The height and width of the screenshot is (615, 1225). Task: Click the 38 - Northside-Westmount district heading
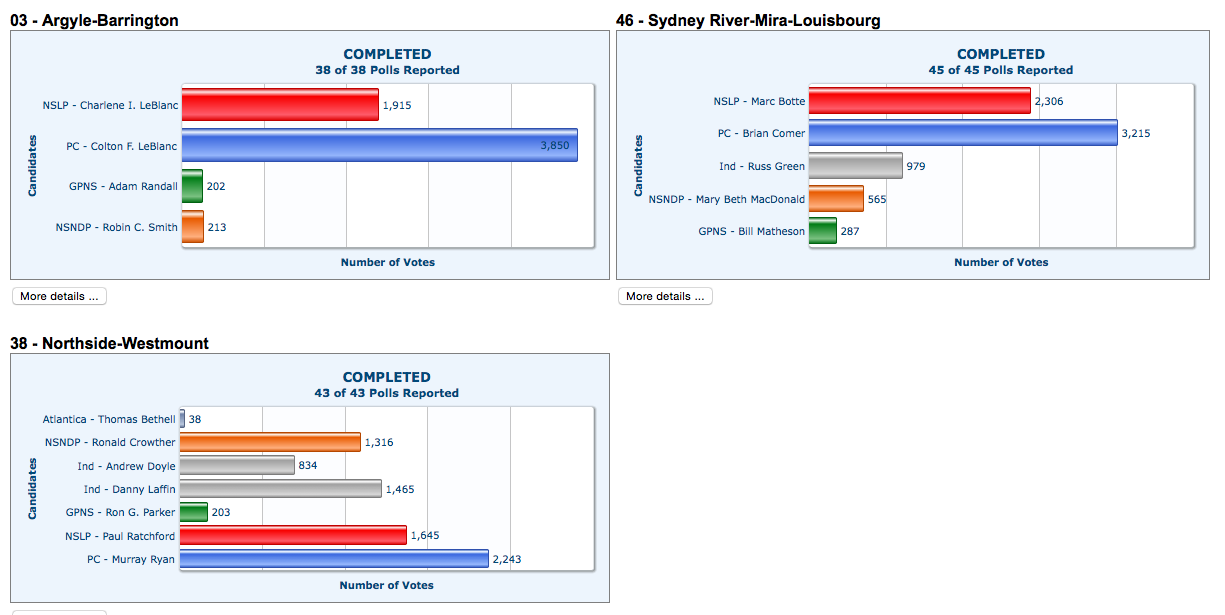(x=109, y=343)
